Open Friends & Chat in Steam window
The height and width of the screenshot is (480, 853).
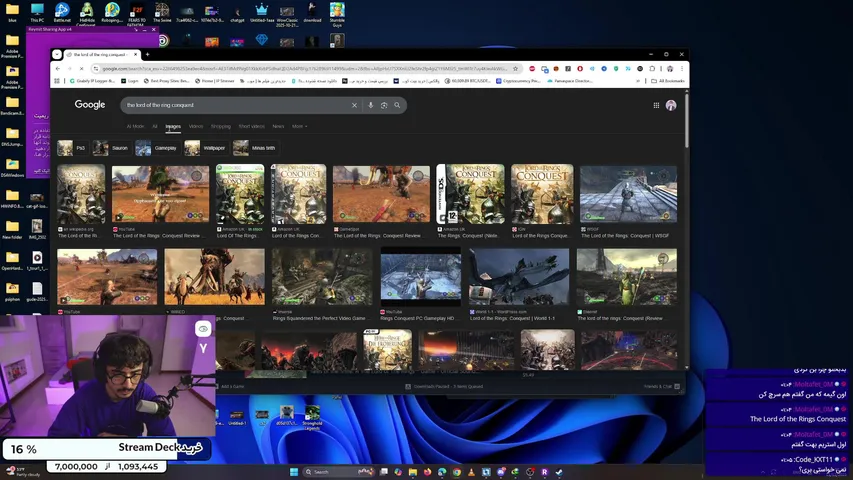(661, 386)
